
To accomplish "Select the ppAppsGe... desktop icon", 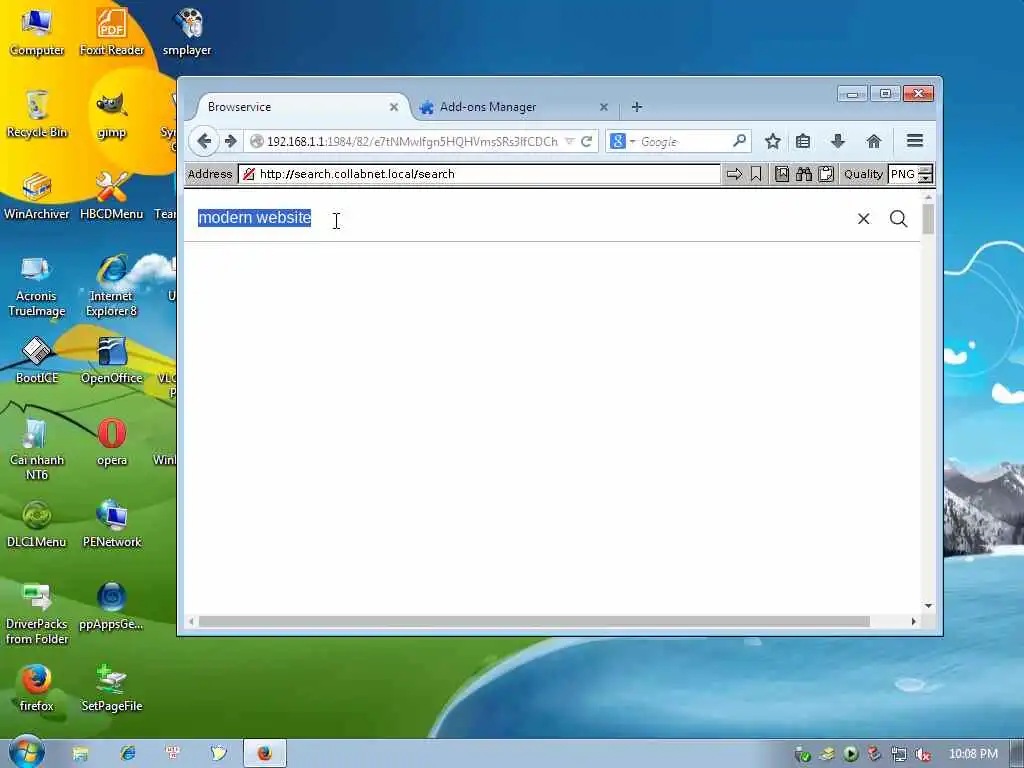I will [x=112, y=607].
